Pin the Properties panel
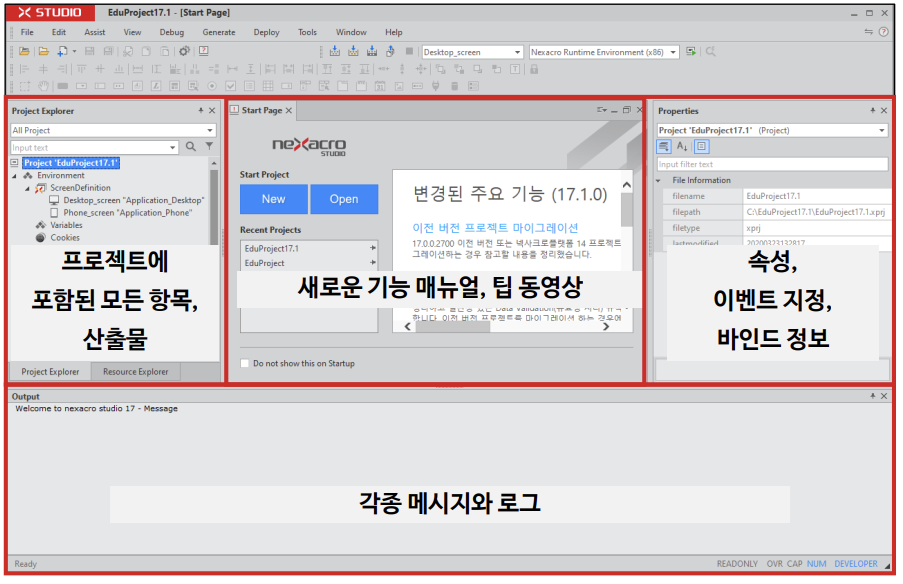Image resolution: width=903 pixels, height=584 pixels. tap(872, 111)
